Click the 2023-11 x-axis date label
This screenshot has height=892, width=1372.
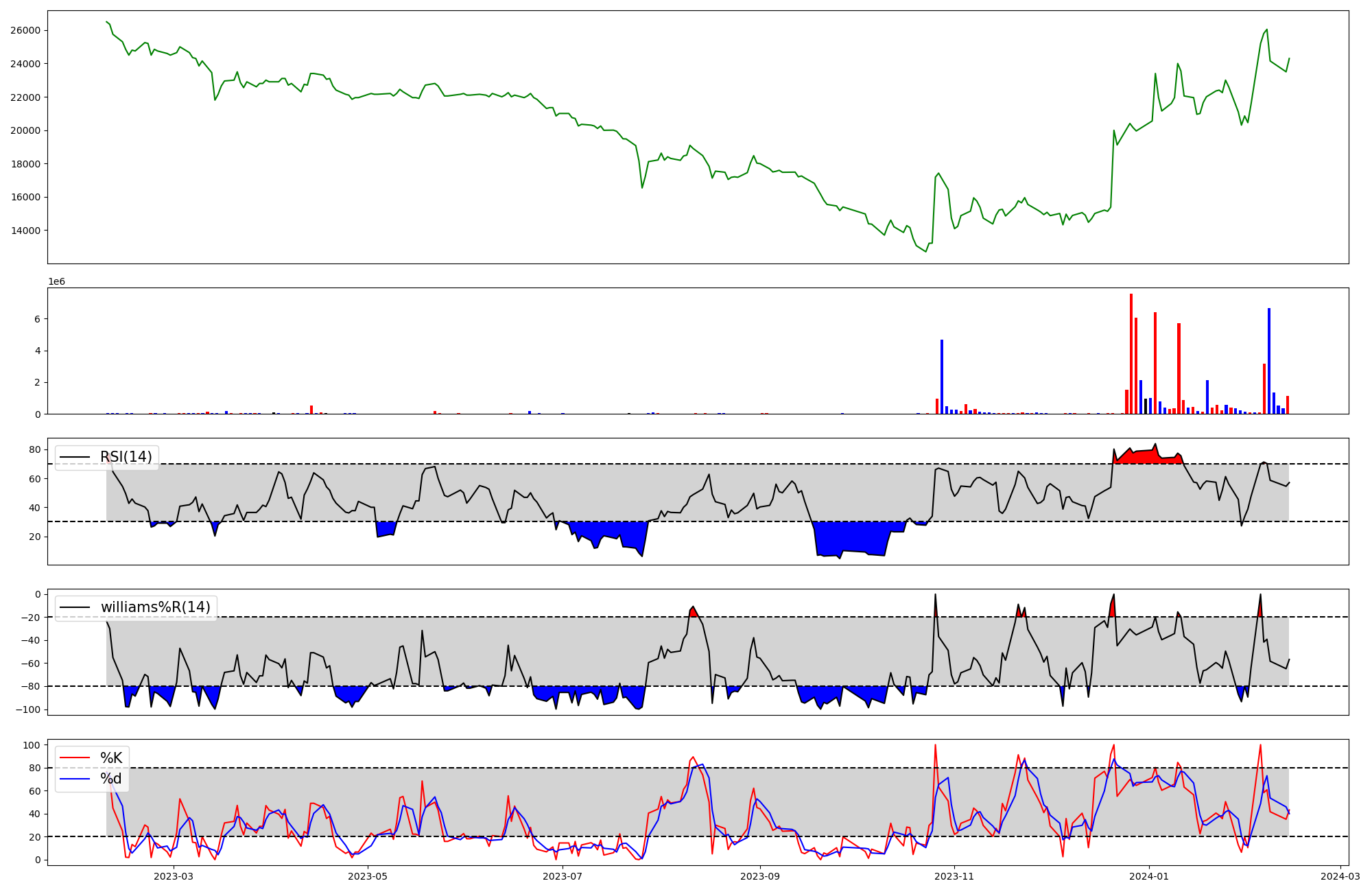[955, 876]
